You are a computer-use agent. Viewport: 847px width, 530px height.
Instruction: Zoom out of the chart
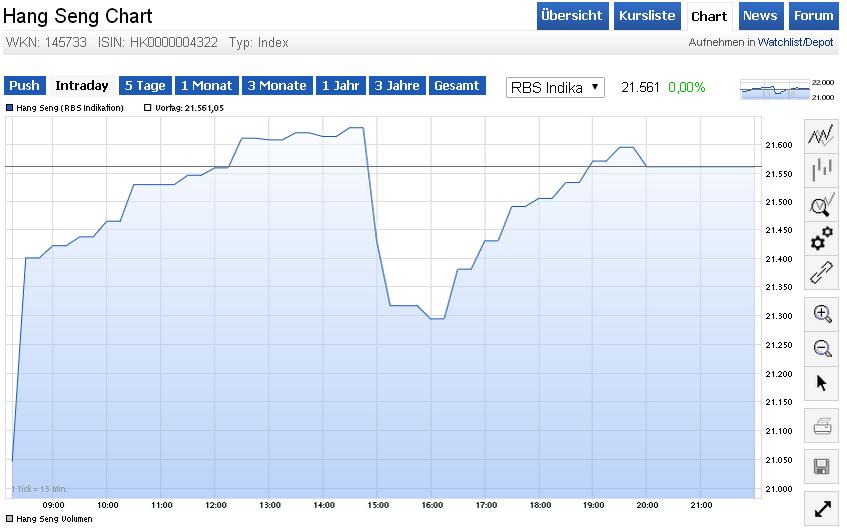pos(822,348)
